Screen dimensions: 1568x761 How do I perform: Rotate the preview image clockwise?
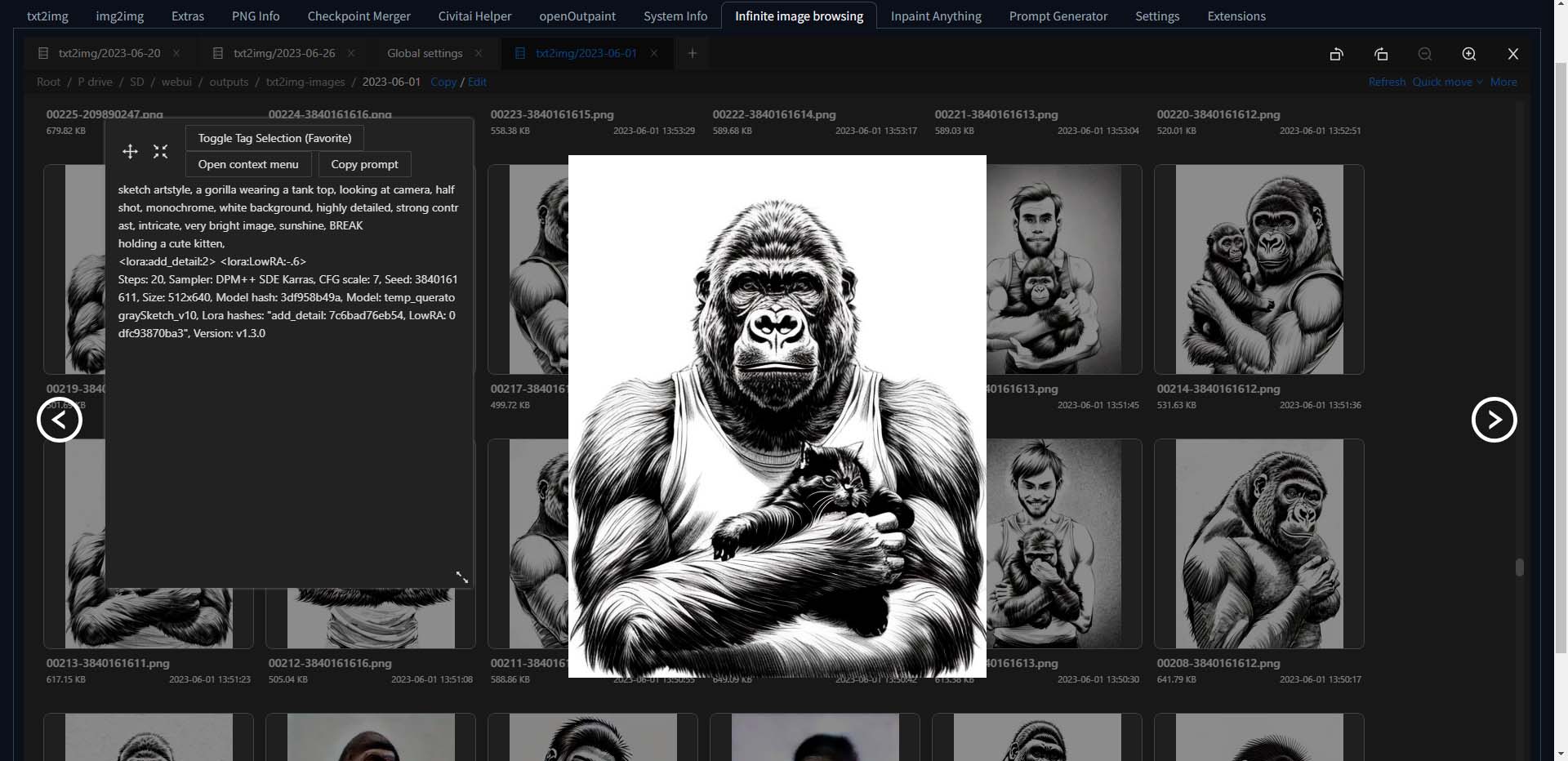1381,54
